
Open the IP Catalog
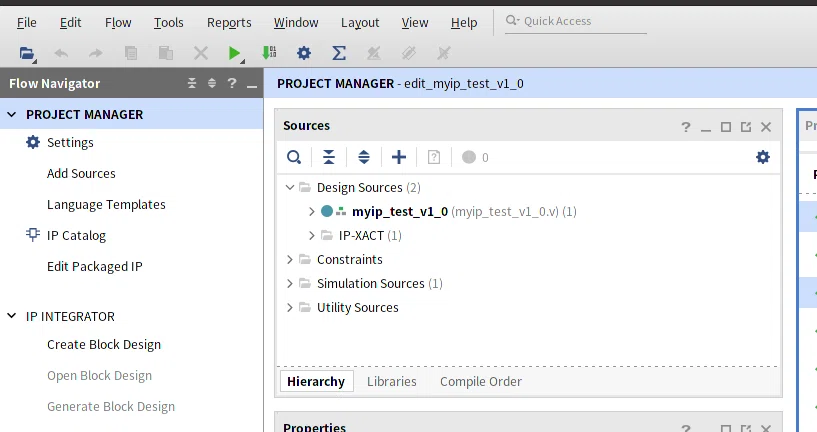tap(76, 235)
